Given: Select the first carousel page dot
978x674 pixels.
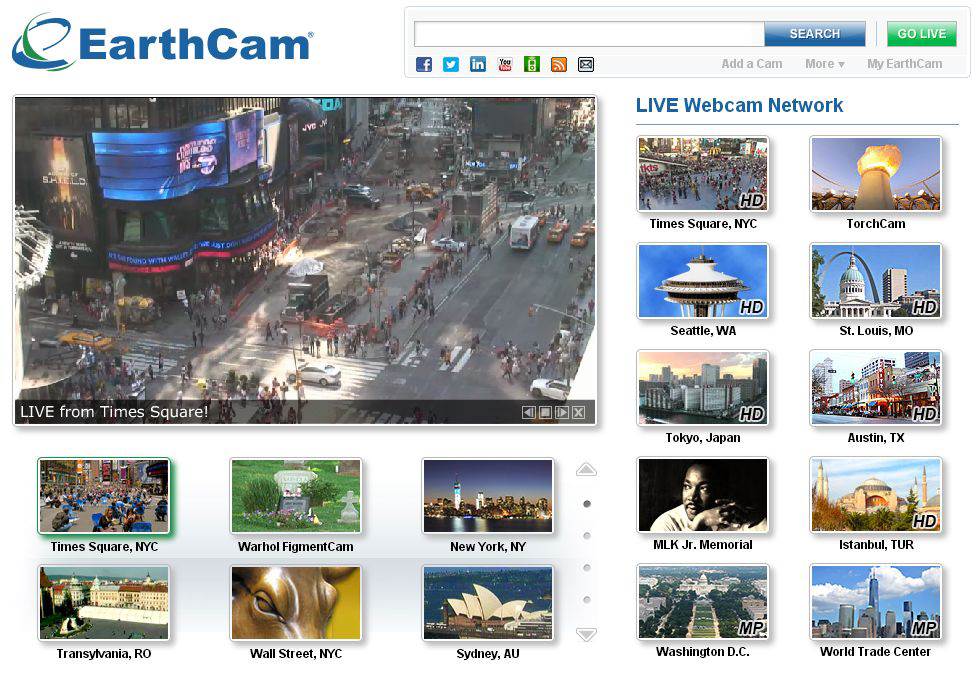Looking at the screenshot, I should click(587, 504).
